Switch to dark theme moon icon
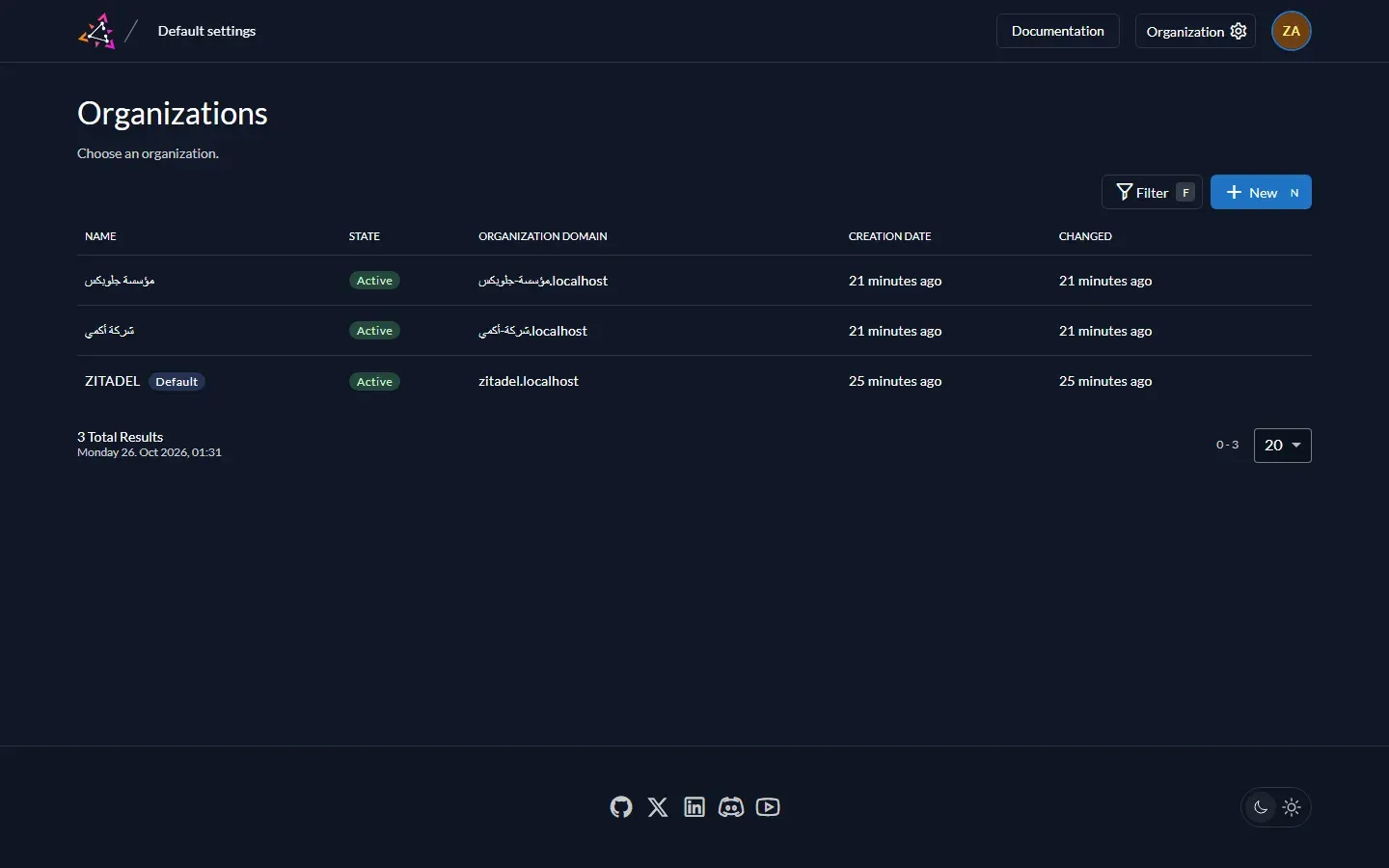The width and height of the screenshot is (1389, 868). [1261, 808]
